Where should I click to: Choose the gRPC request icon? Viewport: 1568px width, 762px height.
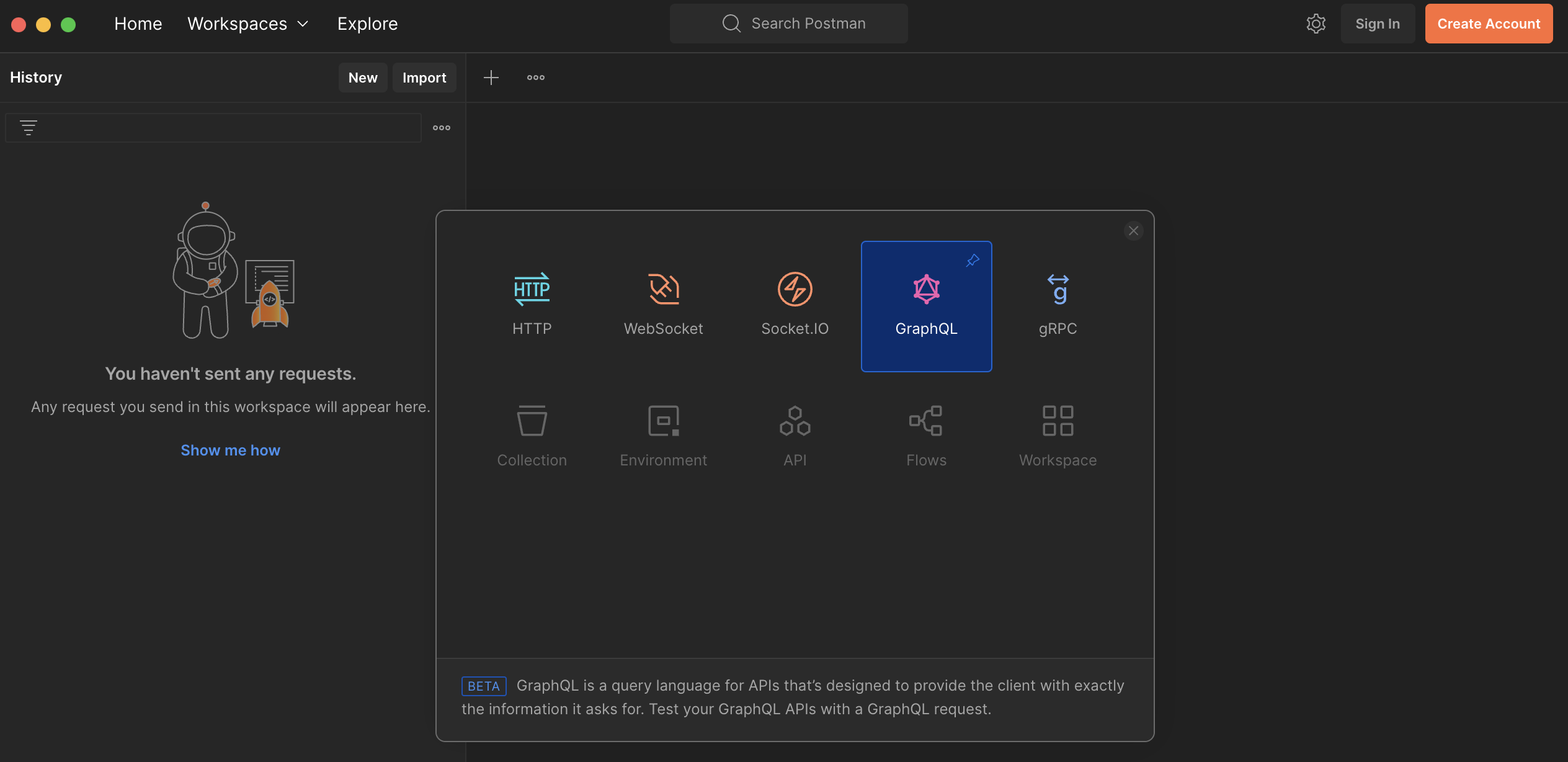coord(1058,290)
